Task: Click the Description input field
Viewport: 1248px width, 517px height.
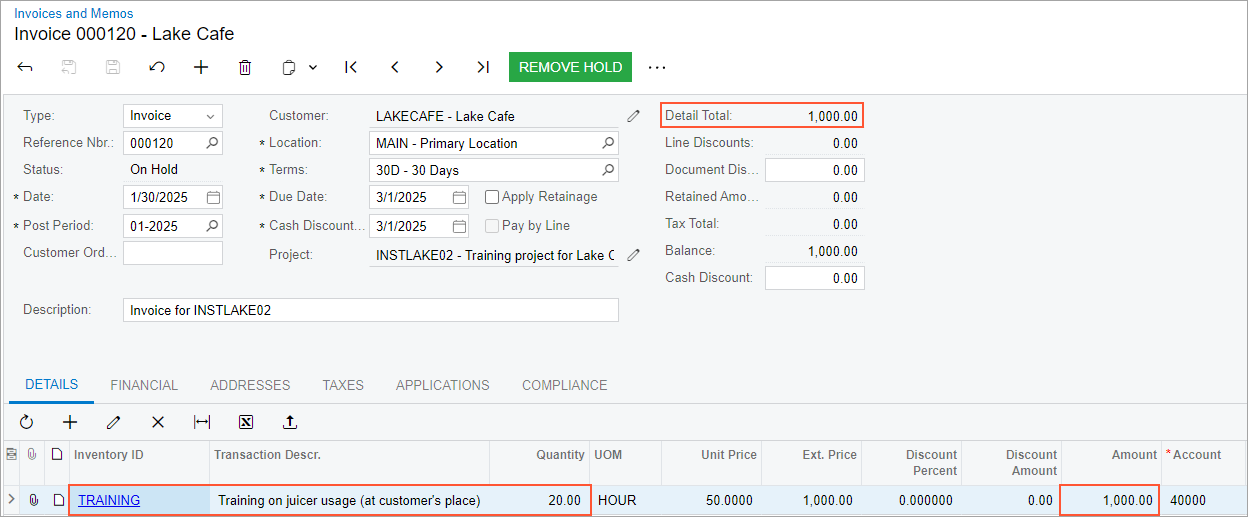Action: pos(370,310)
